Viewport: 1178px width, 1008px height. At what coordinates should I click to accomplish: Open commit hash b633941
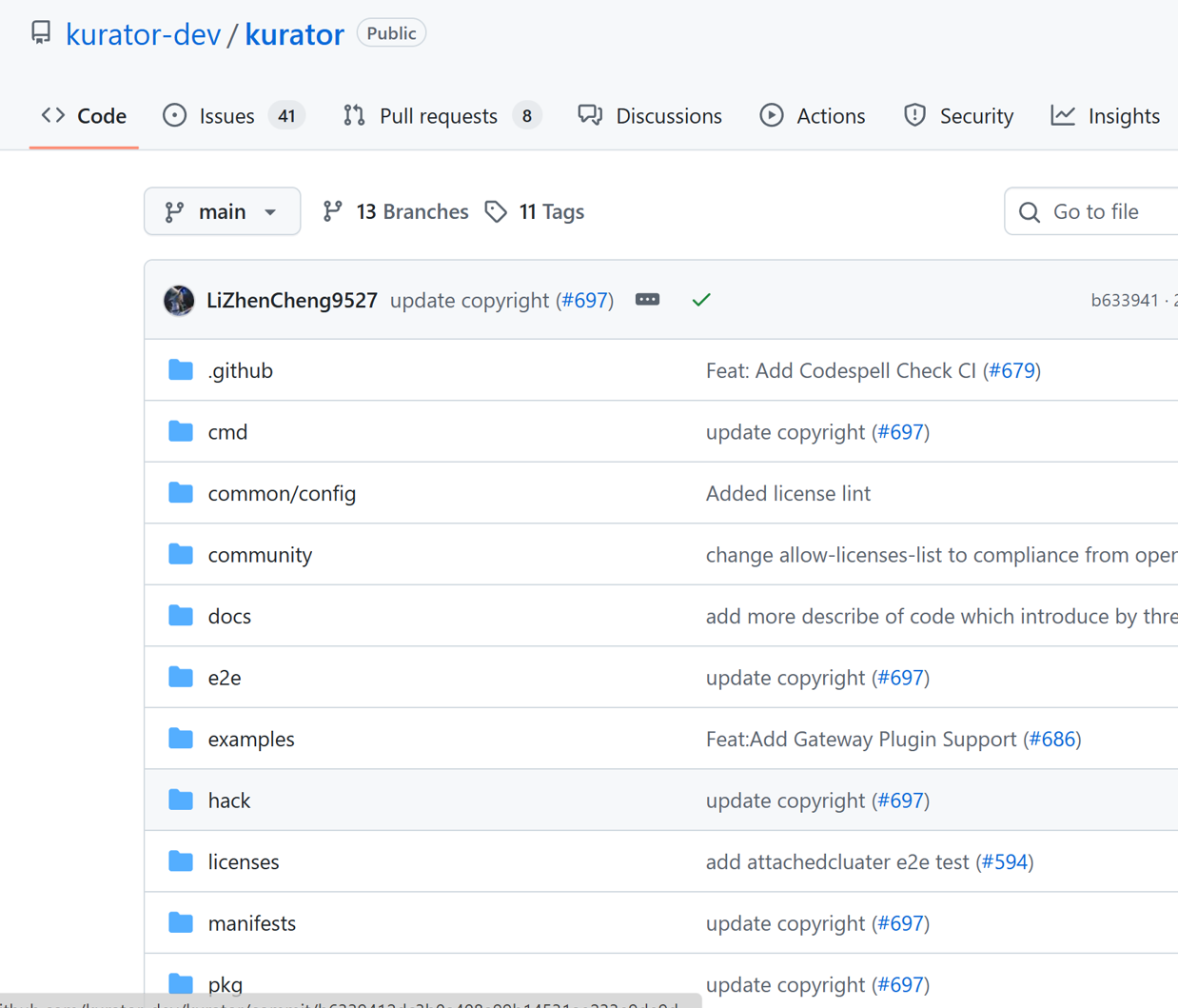1125,301
